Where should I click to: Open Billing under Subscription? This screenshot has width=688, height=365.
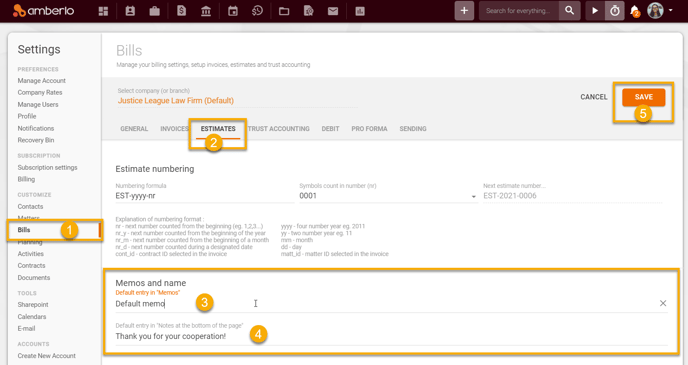click(26, 179)
